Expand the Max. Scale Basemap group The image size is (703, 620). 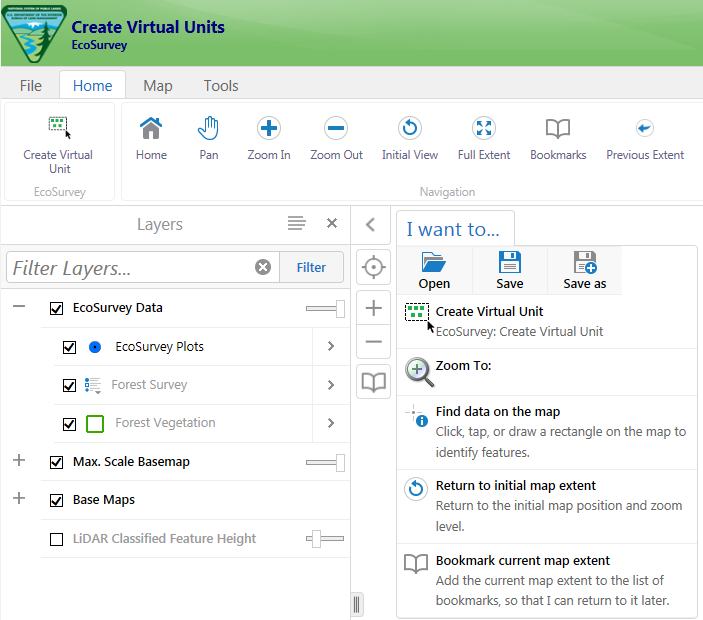pos(19,460)
